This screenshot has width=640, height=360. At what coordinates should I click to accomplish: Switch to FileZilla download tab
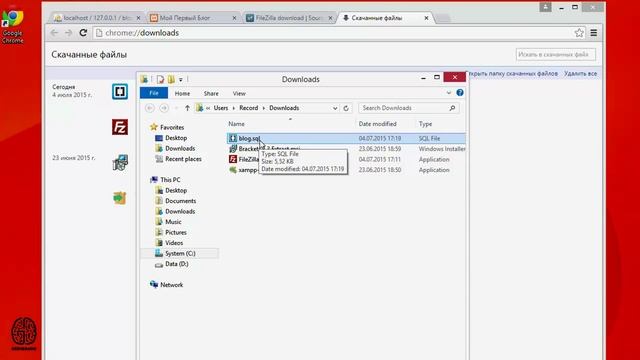(289, 18)
